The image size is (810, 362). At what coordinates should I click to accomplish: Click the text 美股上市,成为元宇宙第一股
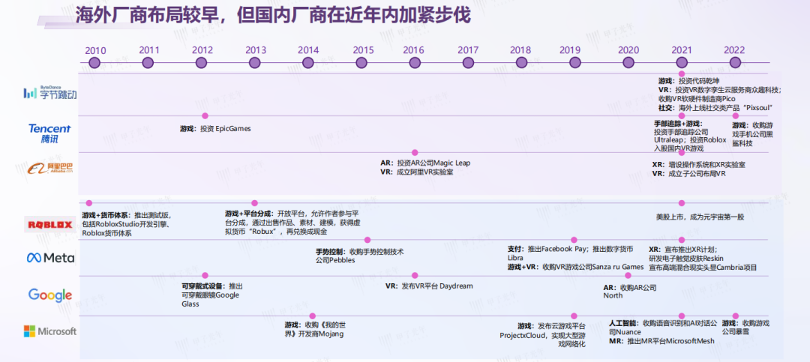coord(700,217)
